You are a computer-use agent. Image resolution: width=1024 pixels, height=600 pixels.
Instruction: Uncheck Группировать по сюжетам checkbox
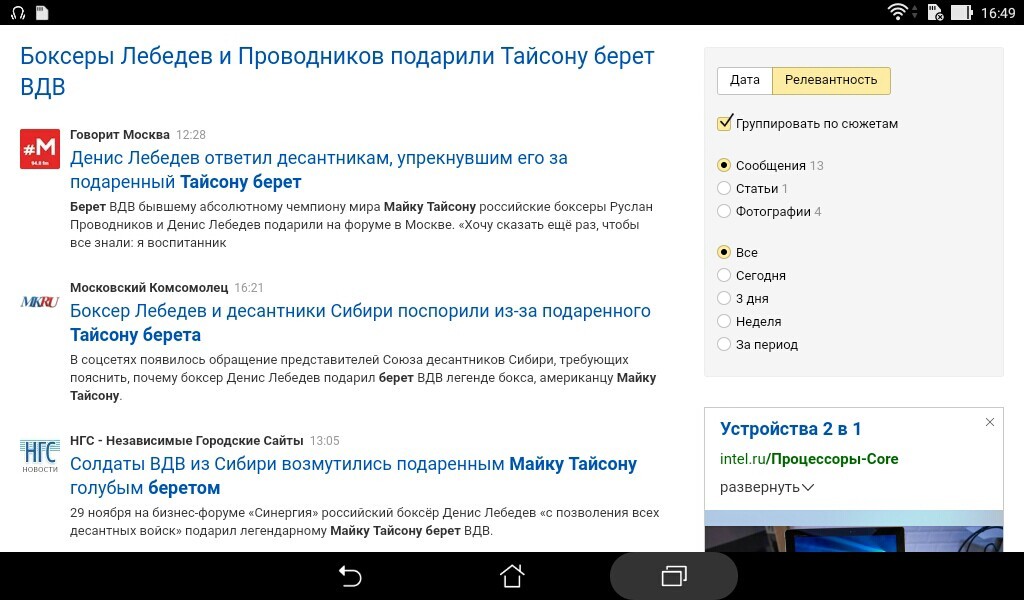[724, 123]
